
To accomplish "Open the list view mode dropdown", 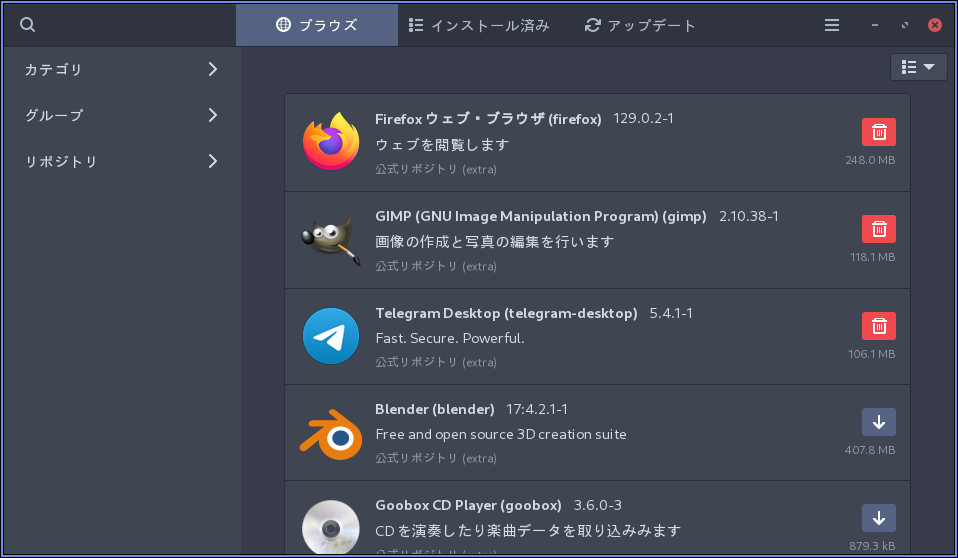I will tap(918, 67).
